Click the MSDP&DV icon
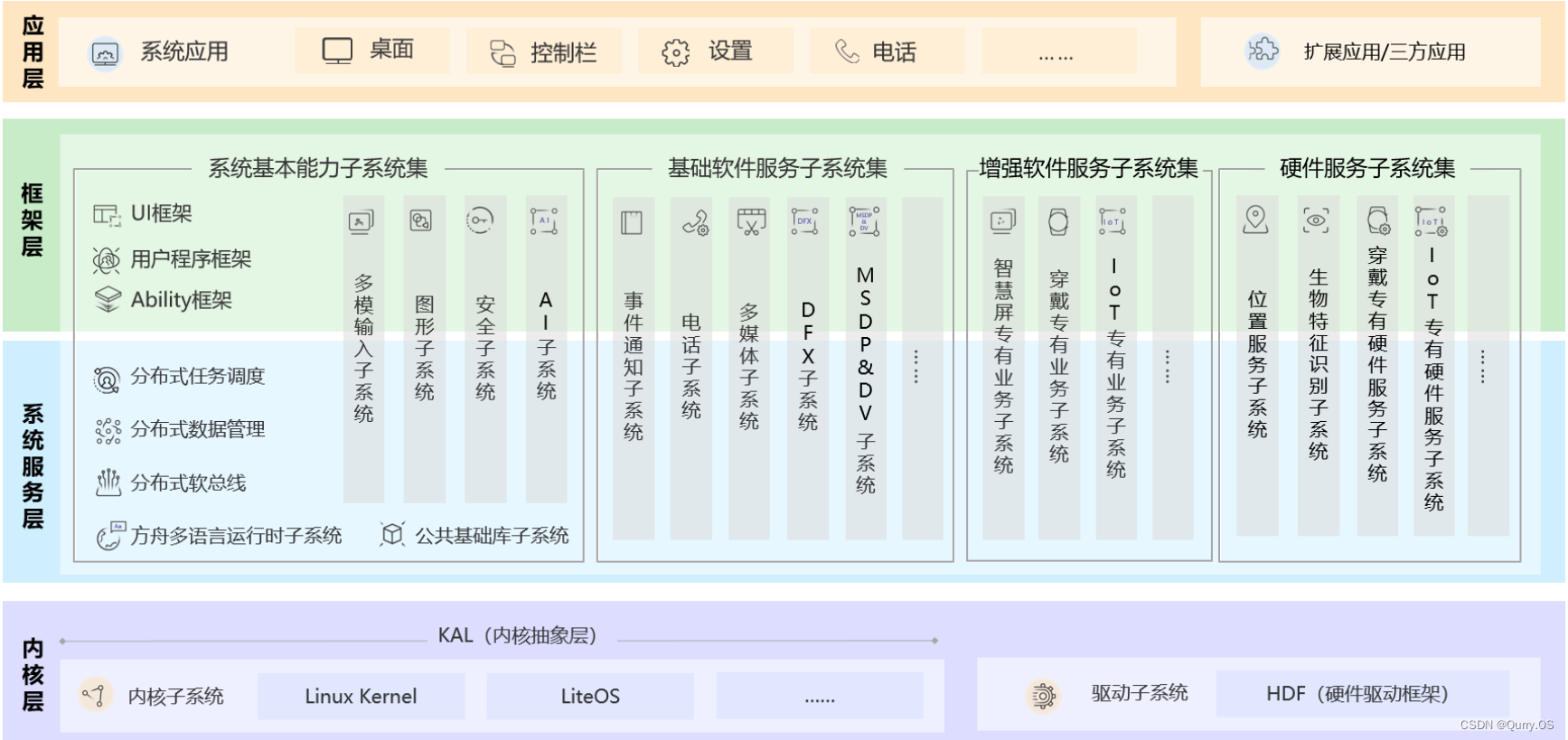This screenshot has height=740, width=1568. point(864,221)
